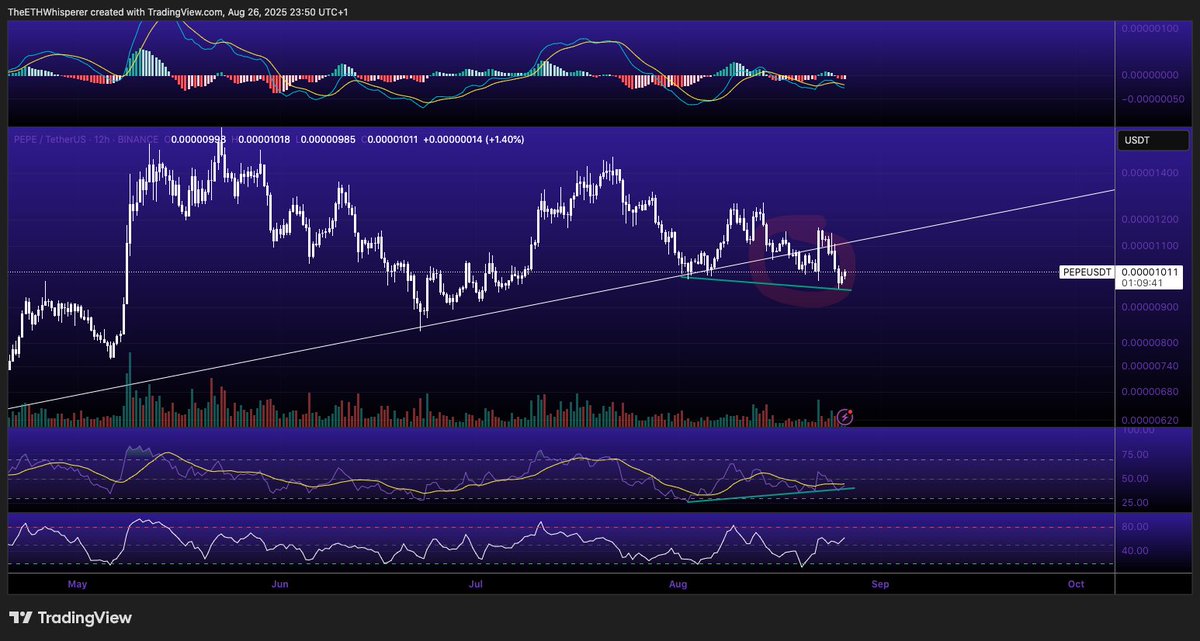Click the May label on time axis
The width and height of the screenshot is (1200, 641).
click(78, 584)
